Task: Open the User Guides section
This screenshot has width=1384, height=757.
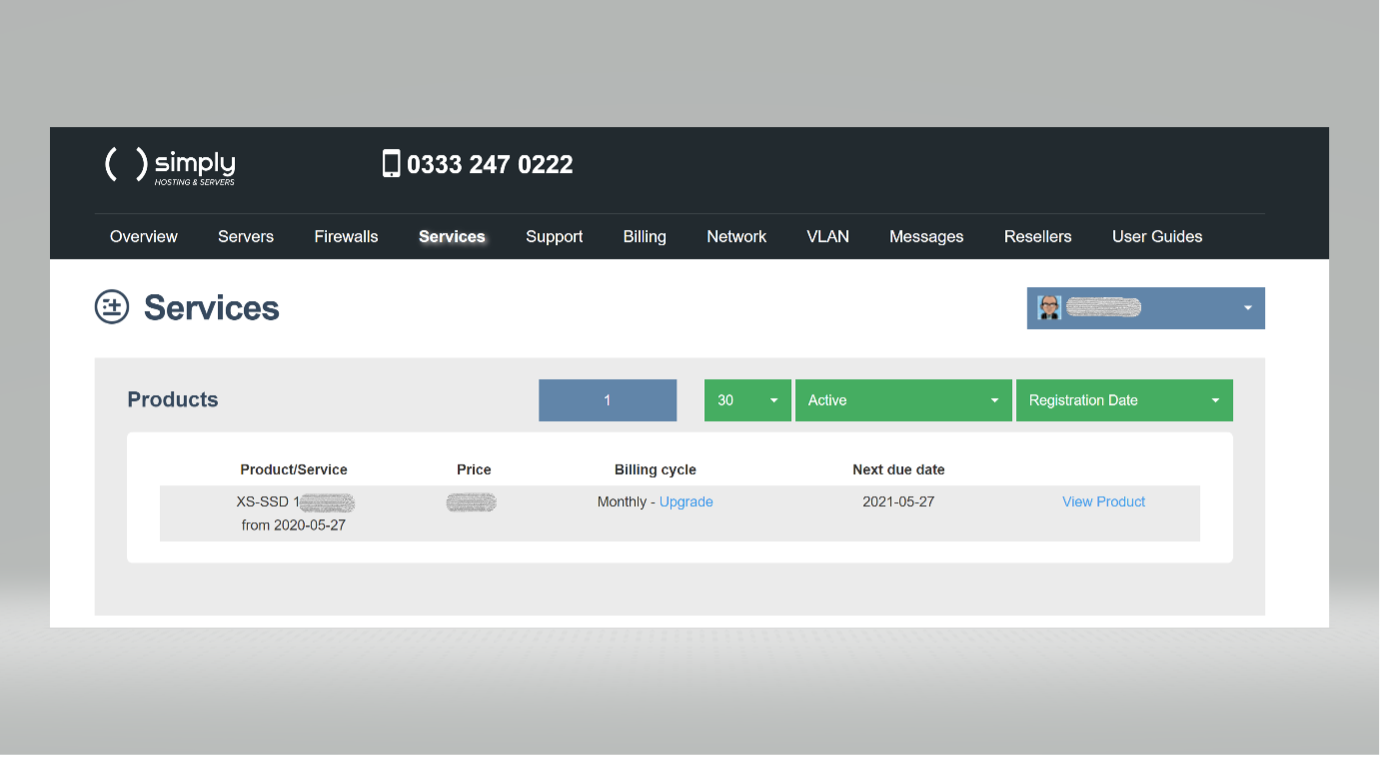Action: pos(1157,236)
